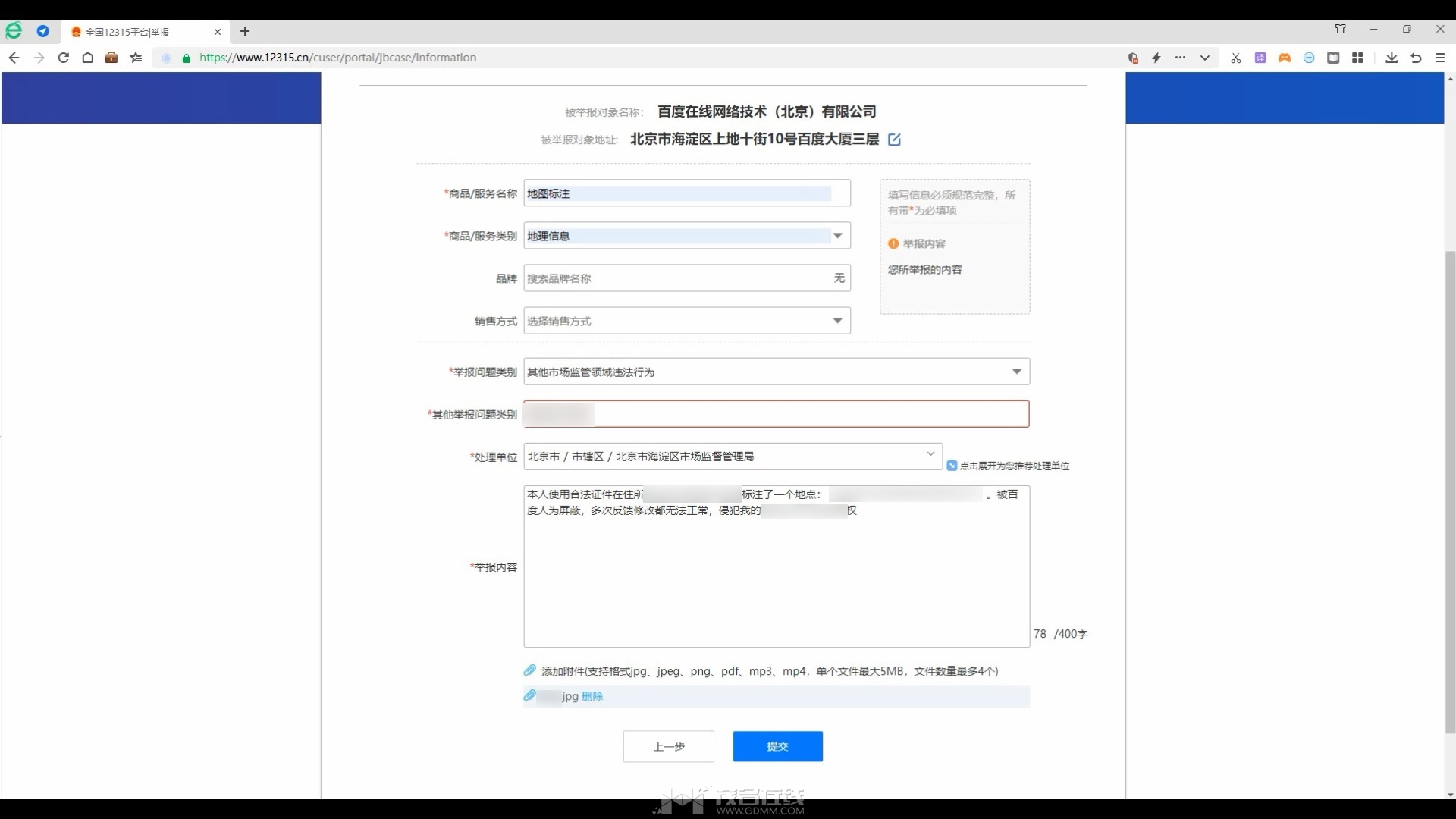Open the 处理单位 cascading dropdown
The image size is (1456, 819).
[733, 457]
